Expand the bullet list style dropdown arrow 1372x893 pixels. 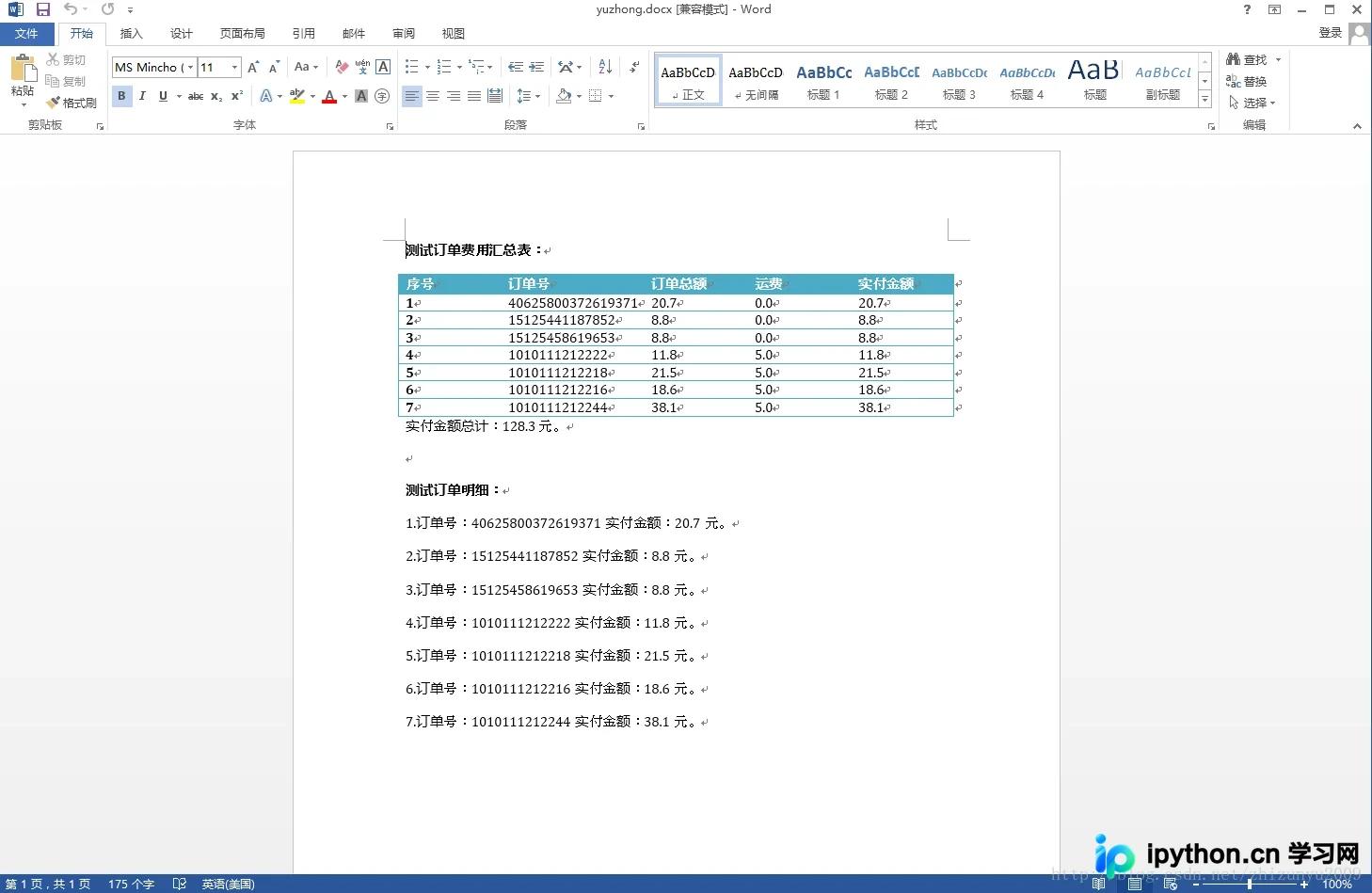point(427,68)
